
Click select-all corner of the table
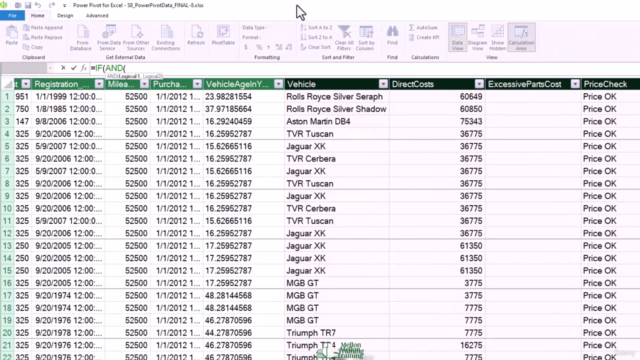(x=7, y=84)
